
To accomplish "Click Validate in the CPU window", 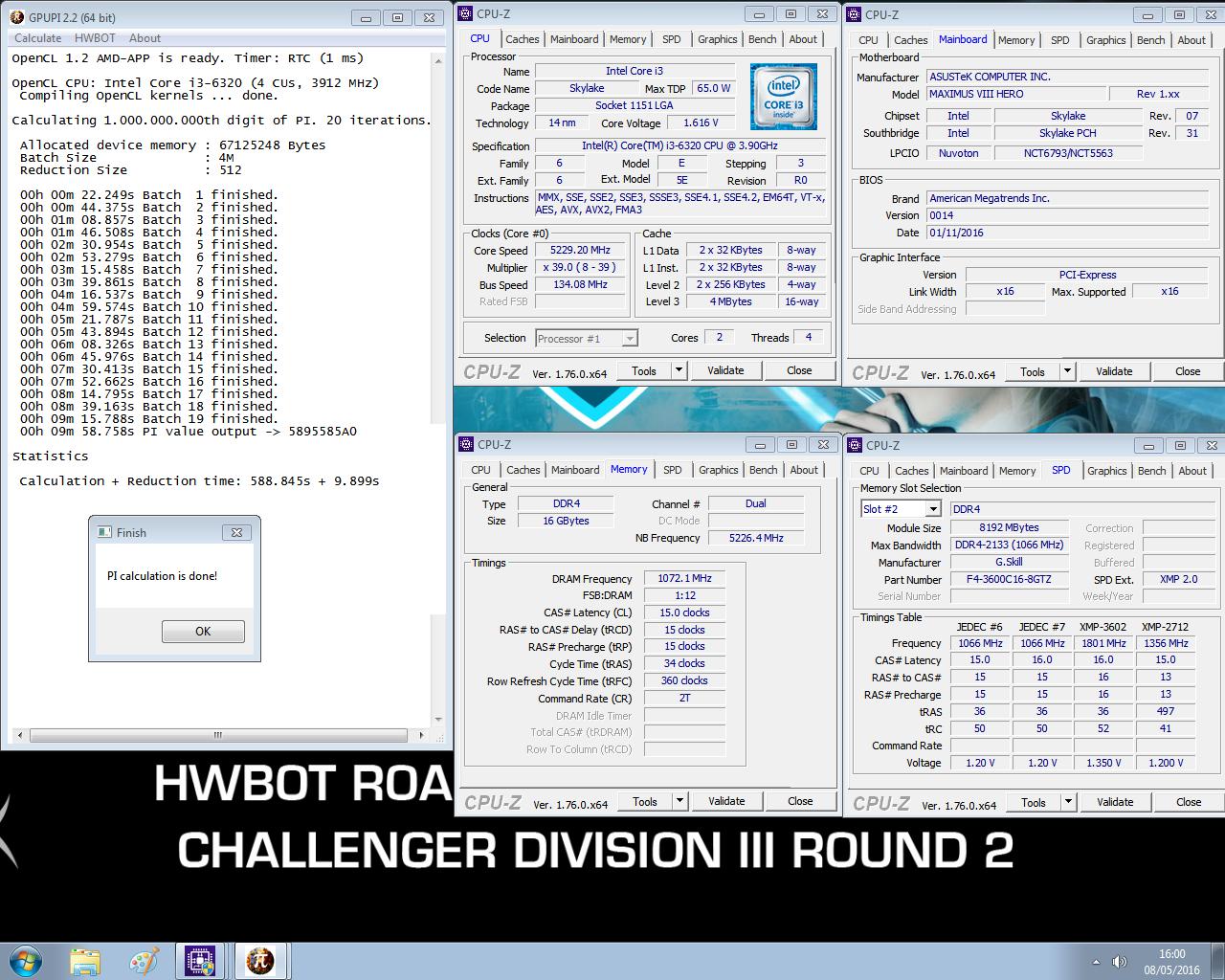I will point(725,370).
